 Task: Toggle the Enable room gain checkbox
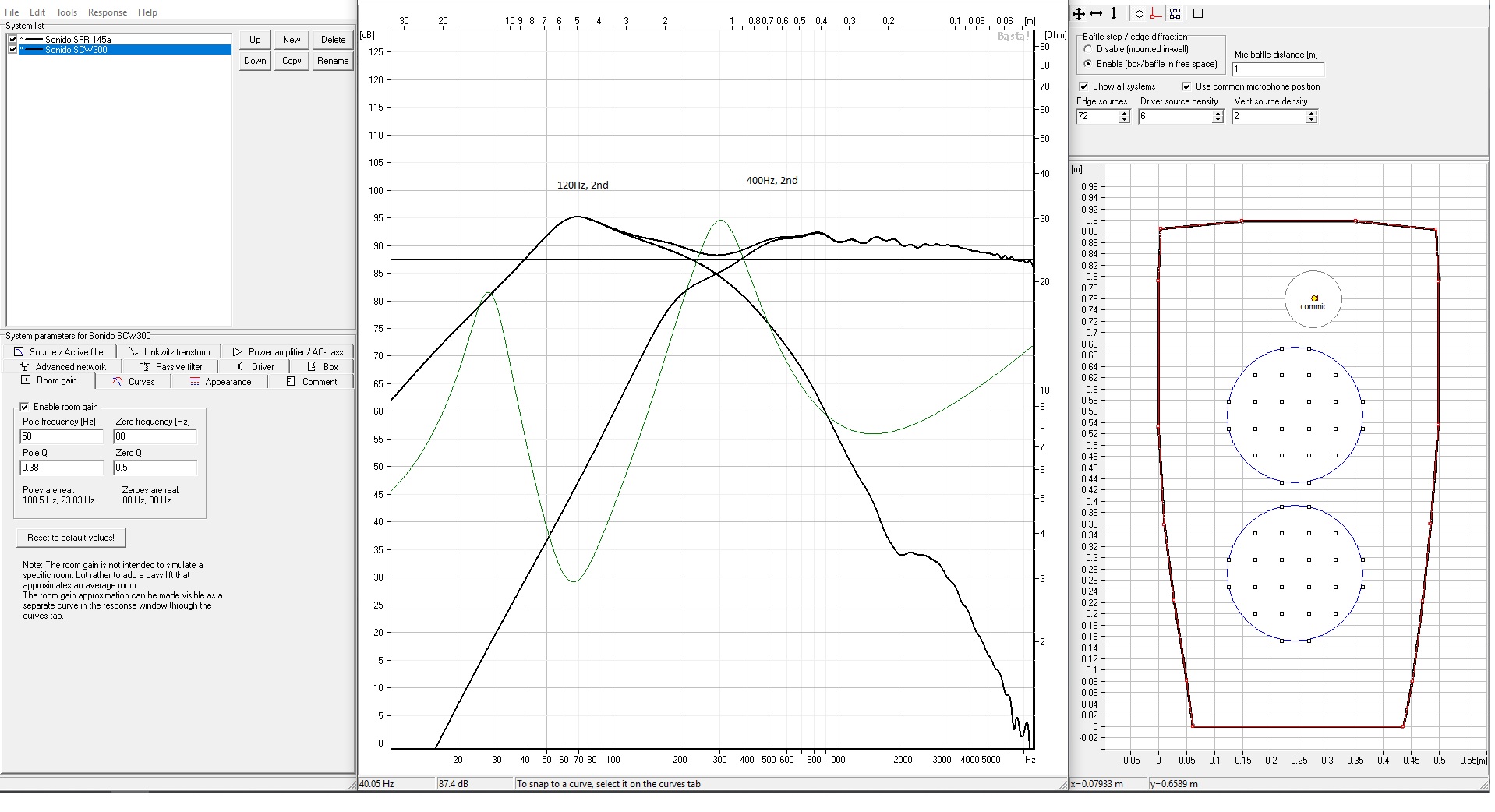pos(24,407)
